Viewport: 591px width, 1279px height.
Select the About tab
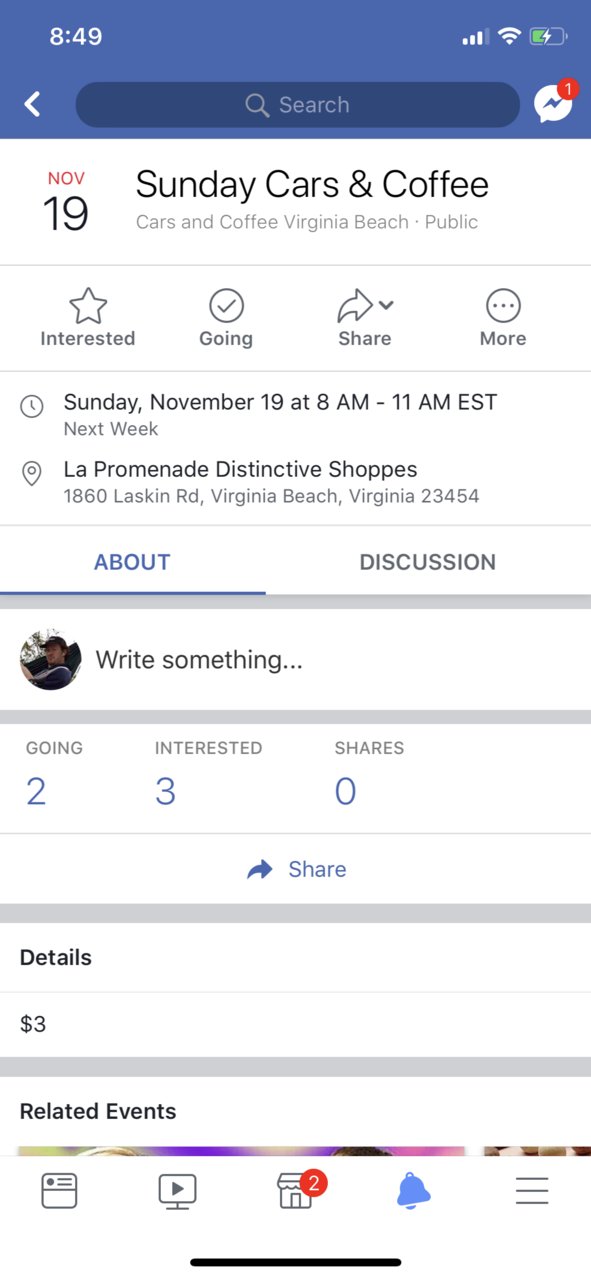tap(132, 562)
